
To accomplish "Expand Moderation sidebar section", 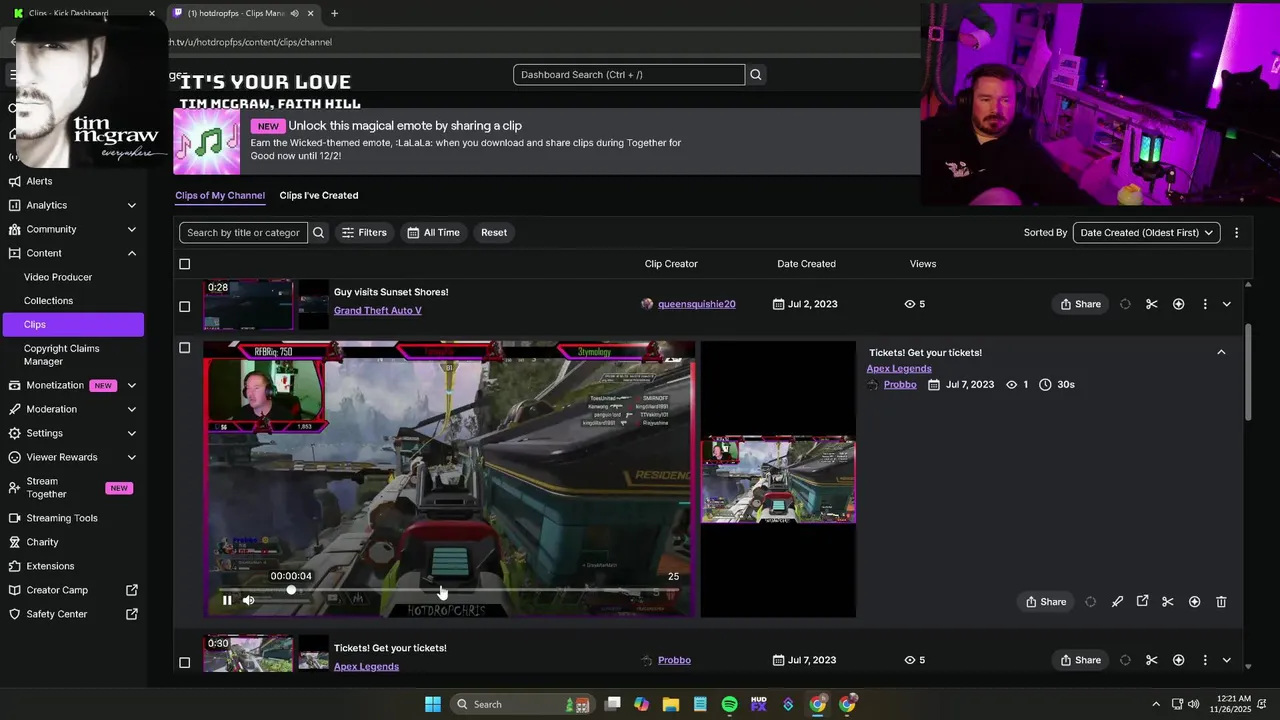I will [x=132, y=409].
